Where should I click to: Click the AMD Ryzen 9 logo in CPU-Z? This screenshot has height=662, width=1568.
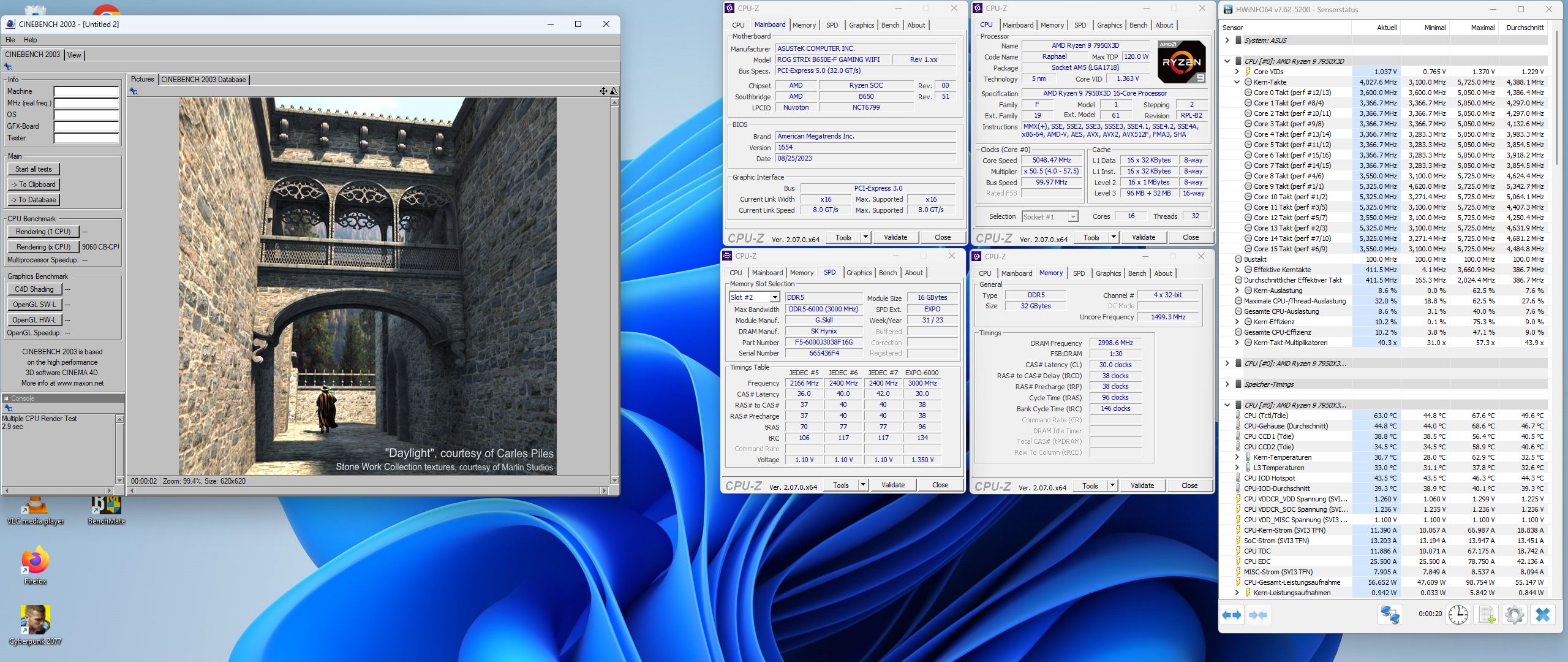tap(1182, 61)
